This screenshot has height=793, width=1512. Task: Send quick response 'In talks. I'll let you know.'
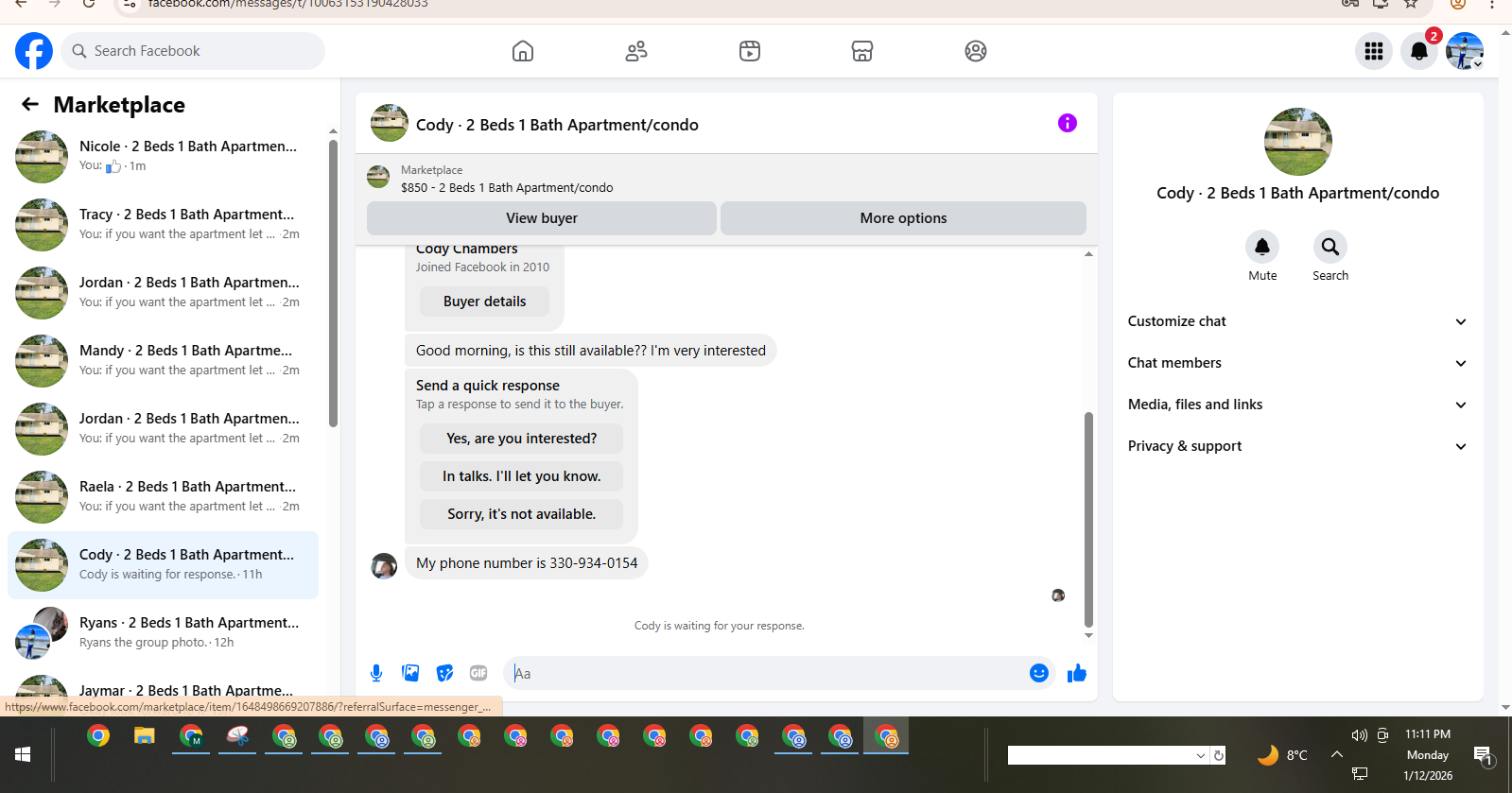coord(522,476)
